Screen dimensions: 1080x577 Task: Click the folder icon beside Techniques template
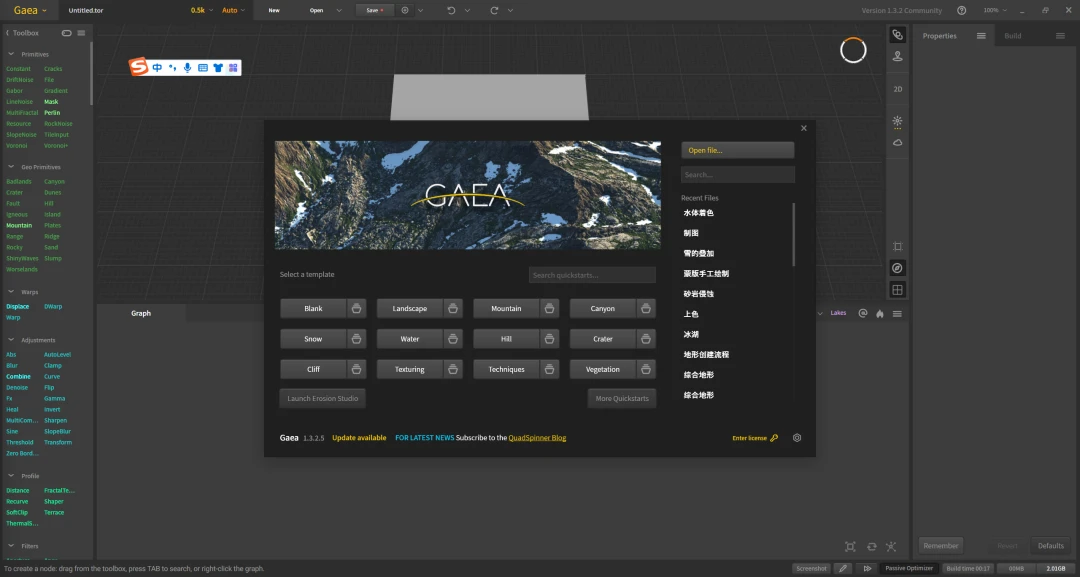[x=549, y=369]
